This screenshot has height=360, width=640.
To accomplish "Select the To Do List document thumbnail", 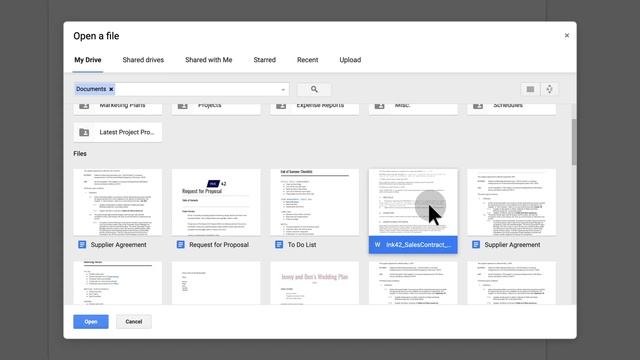I will point(315,202).
